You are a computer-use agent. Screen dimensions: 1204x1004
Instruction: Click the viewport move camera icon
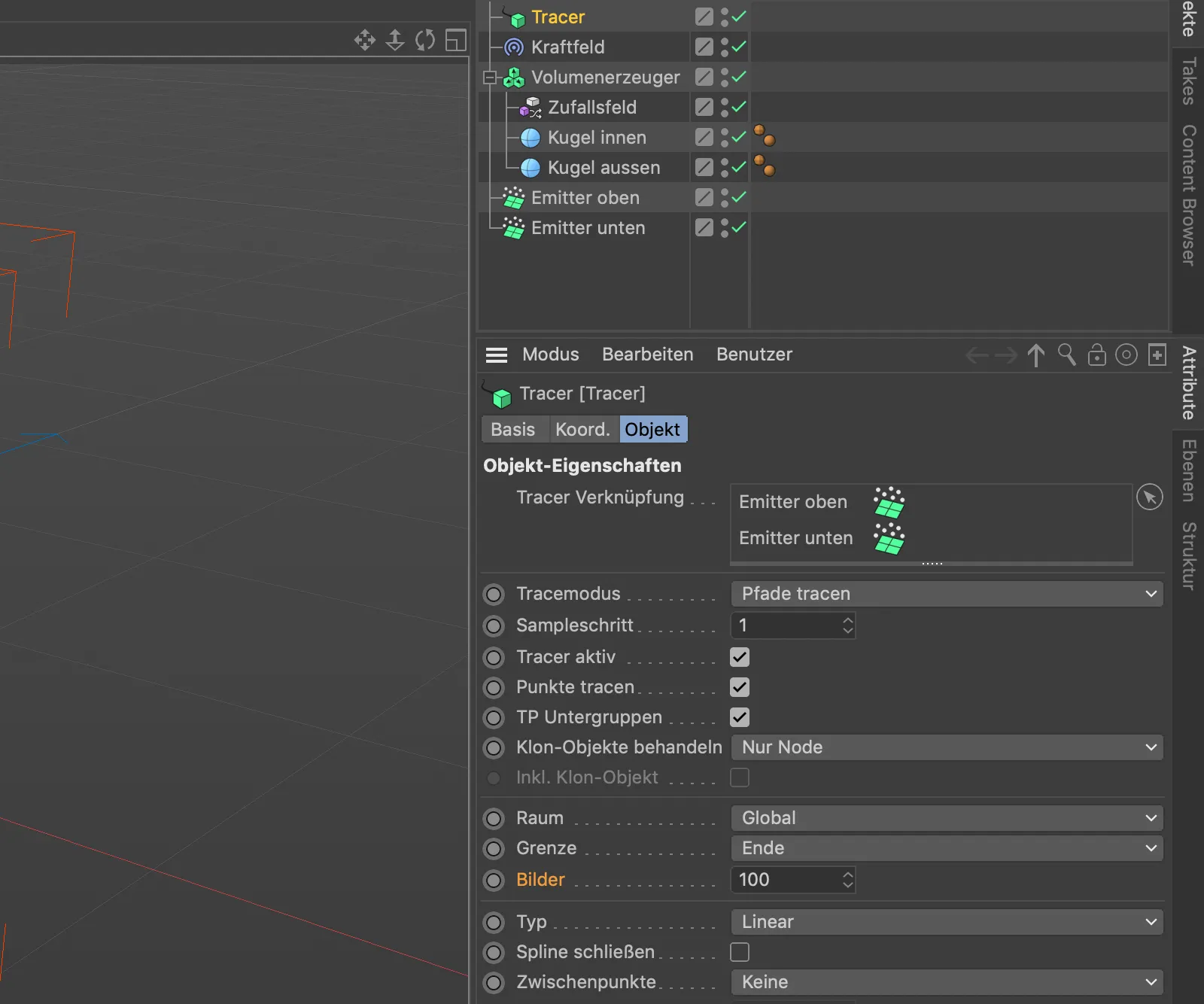point(365,40)
